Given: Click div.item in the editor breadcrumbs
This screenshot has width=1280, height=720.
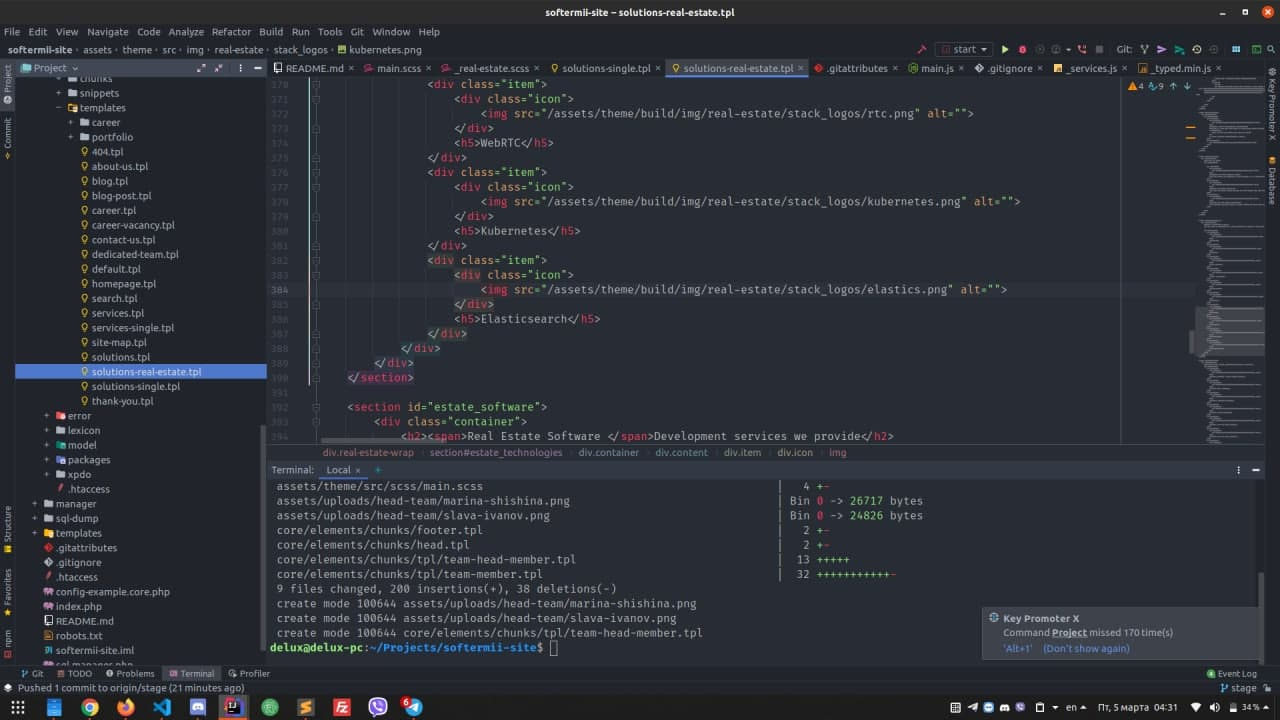Looking at the screenshot, I should pyautogui.click(x=742, y=453).
